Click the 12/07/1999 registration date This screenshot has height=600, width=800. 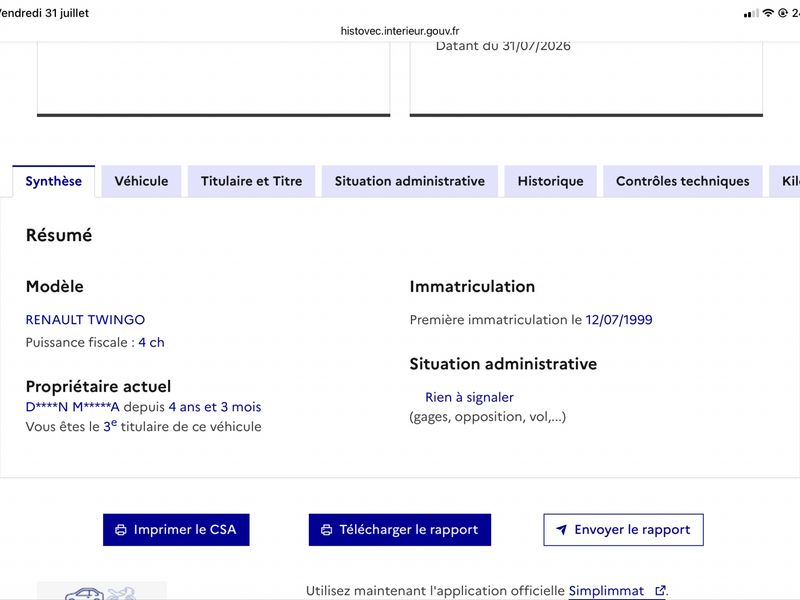619,320
